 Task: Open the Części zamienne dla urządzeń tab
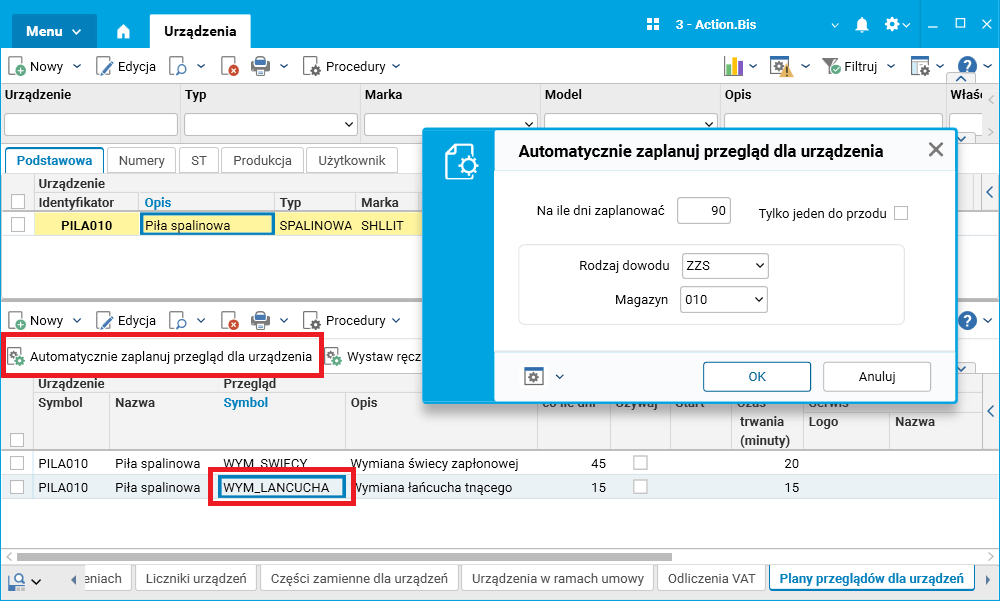[x=359, y=578]
